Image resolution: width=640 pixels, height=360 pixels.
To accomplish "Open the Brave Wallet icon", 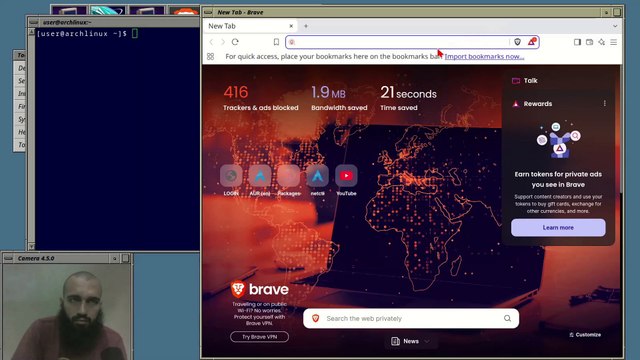I will pyautogui.click(x=589, y=42).
